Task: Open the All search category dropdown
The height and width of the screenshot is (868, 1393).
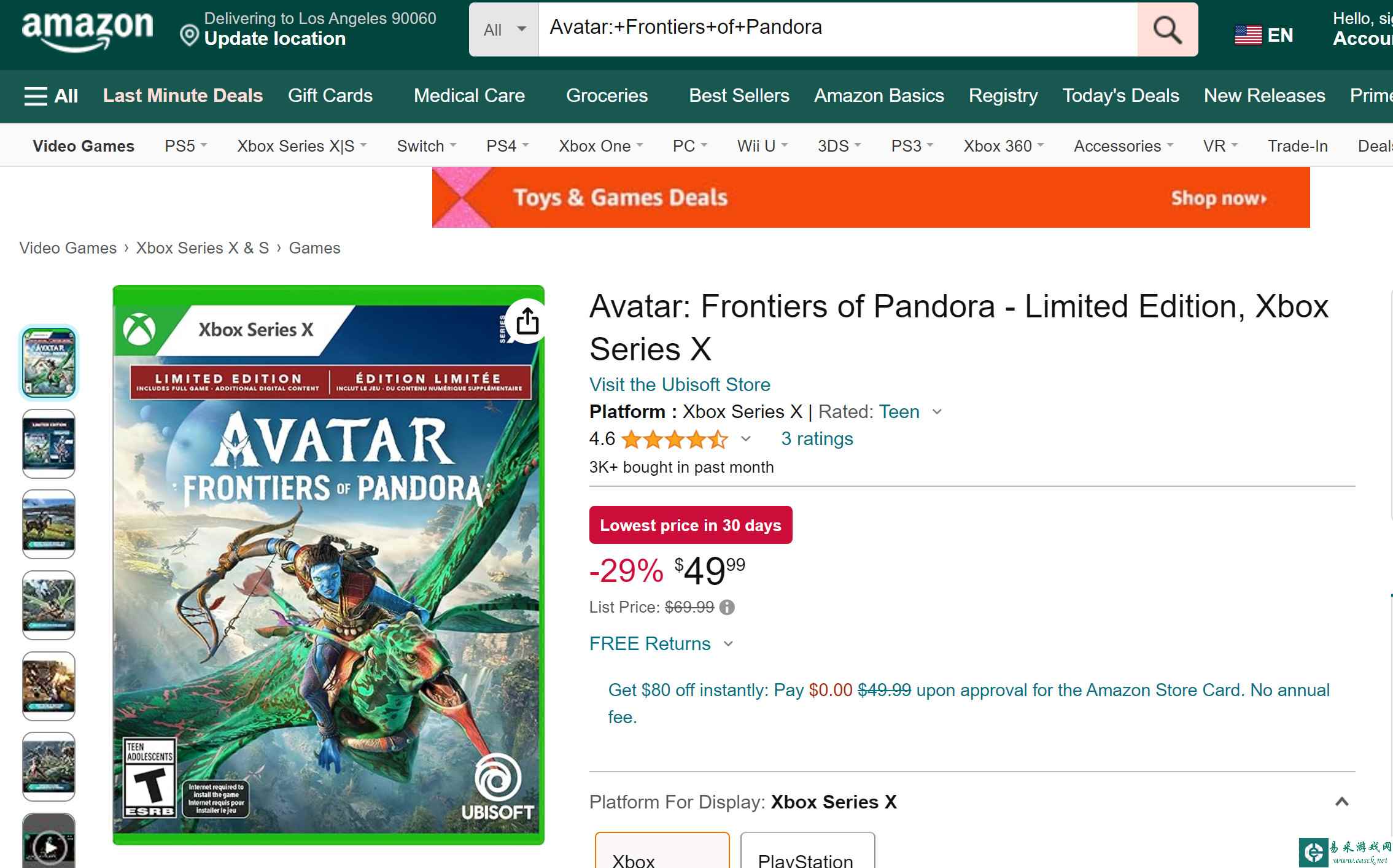Action: 504,29
